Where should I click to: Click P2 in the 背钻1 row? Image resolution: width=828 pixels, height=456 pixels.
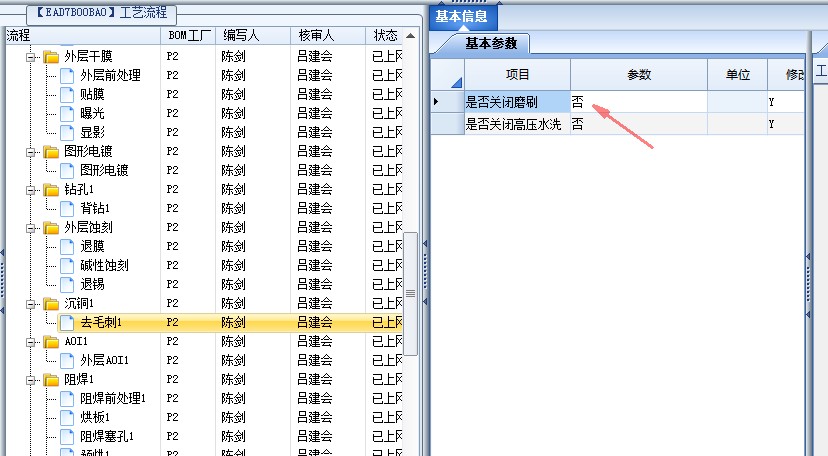(172, 208)
